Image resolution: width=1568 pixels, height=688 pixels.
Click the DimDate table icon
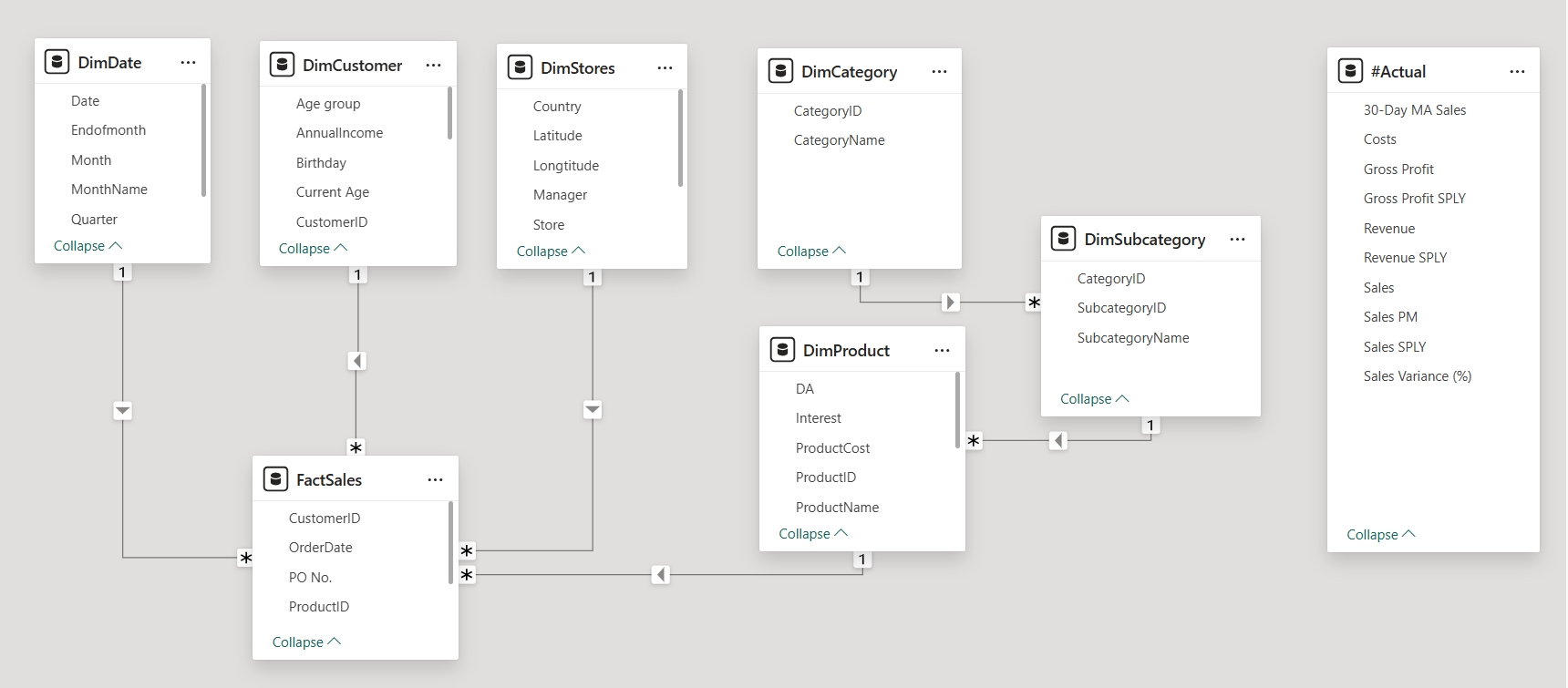click(57, 62)
